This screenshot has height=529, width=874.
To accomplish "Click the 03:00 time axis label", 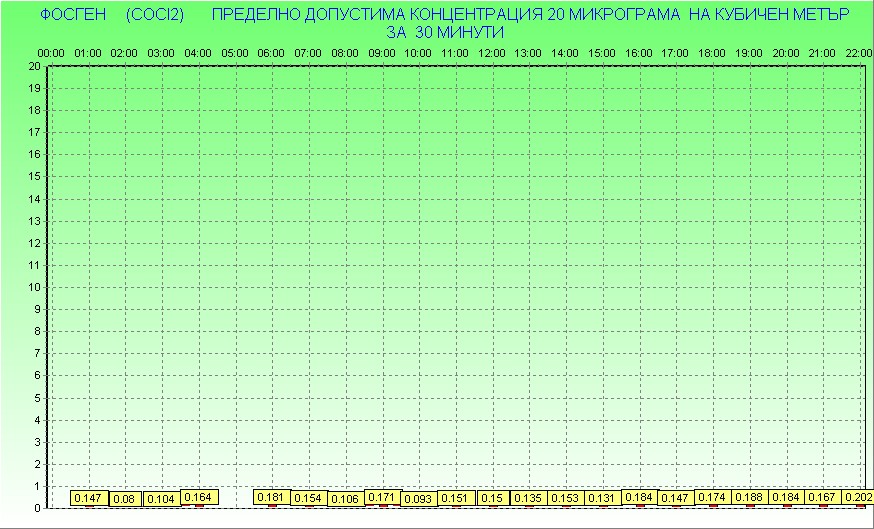I will pos(161,54).
